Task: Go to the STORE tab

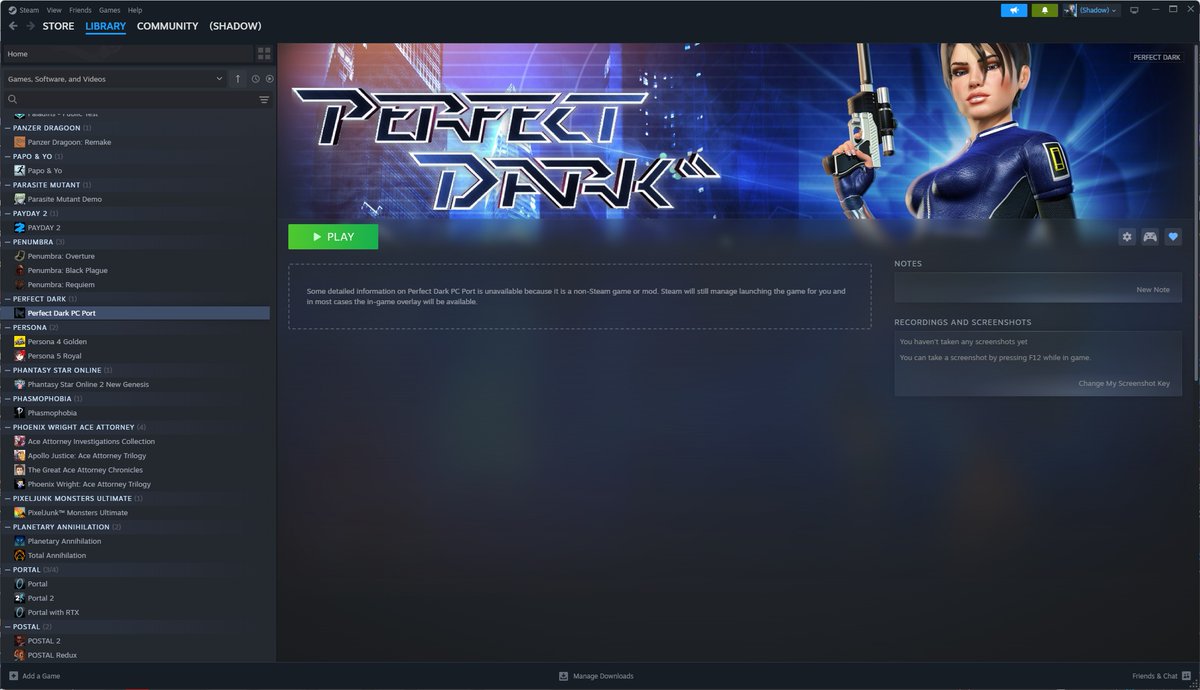Action: tap(58, 26)
